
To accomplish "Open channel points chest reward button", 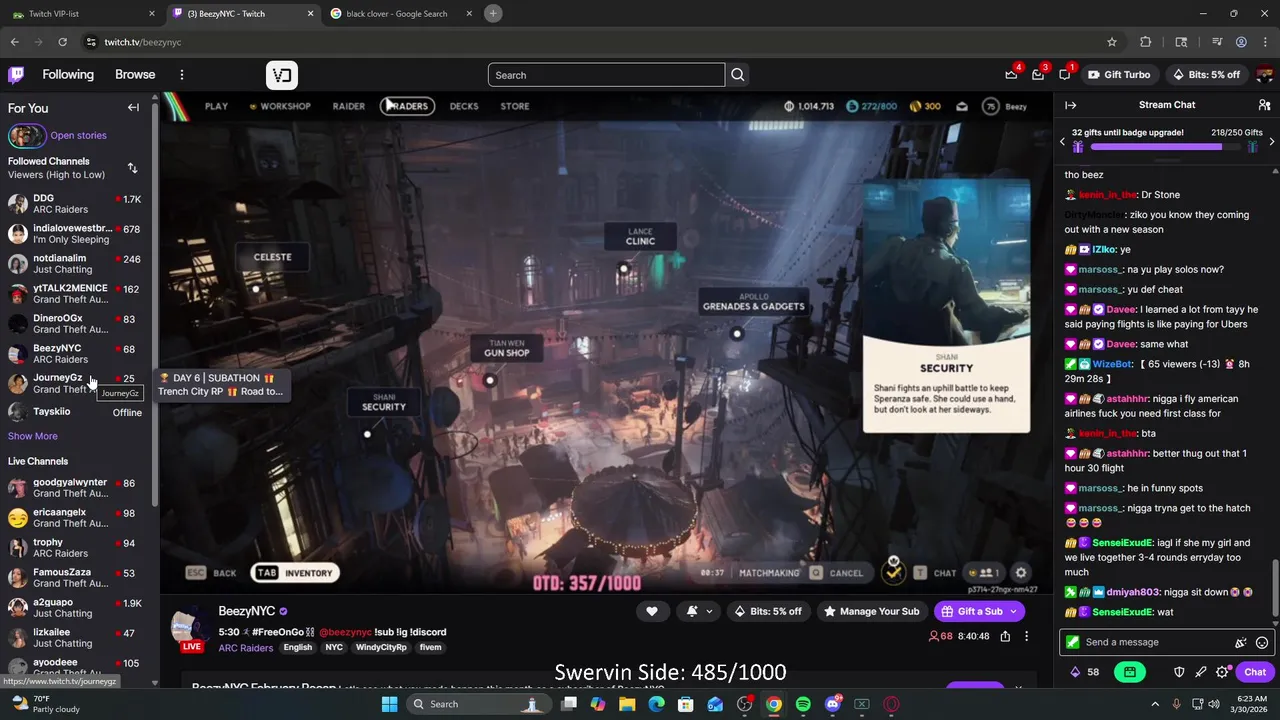I will [1129, 672].
